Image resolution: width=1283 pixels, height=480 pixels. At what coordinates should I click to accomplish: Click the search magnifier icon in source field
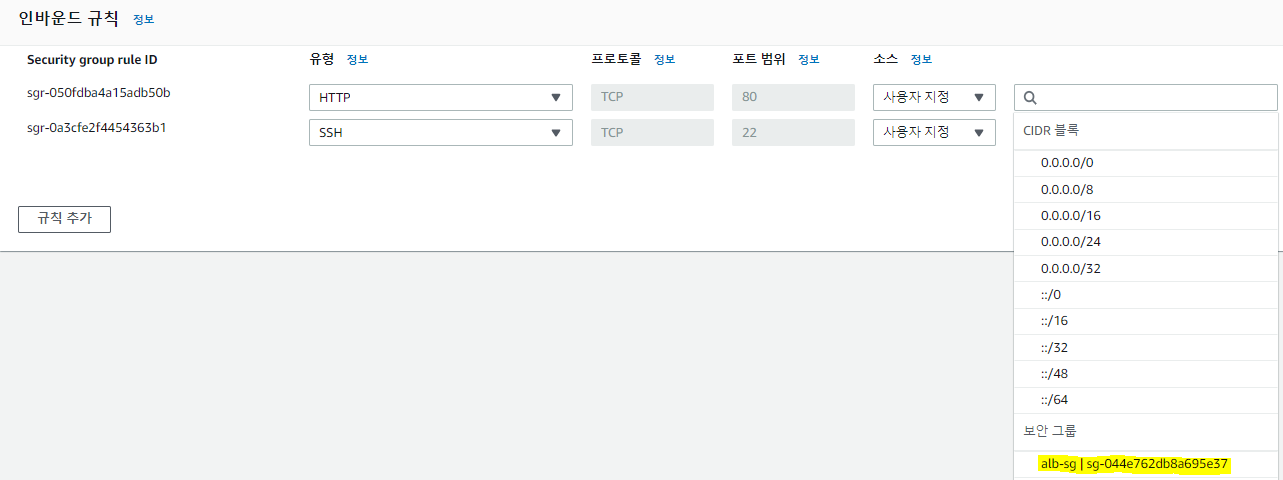(1030, 98)
